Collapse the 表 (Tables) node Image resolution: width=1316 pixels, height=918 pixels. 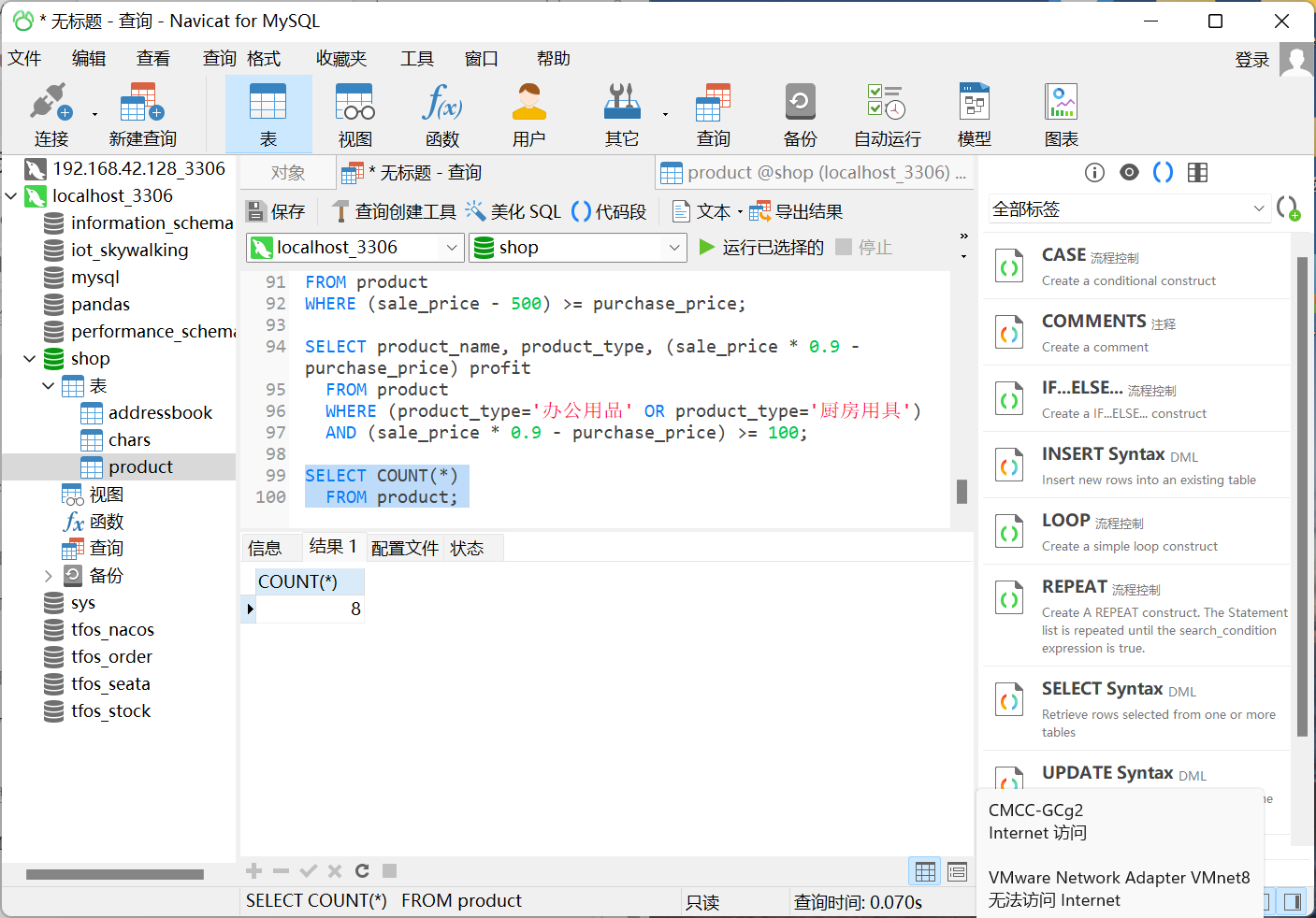pos(49,386)
